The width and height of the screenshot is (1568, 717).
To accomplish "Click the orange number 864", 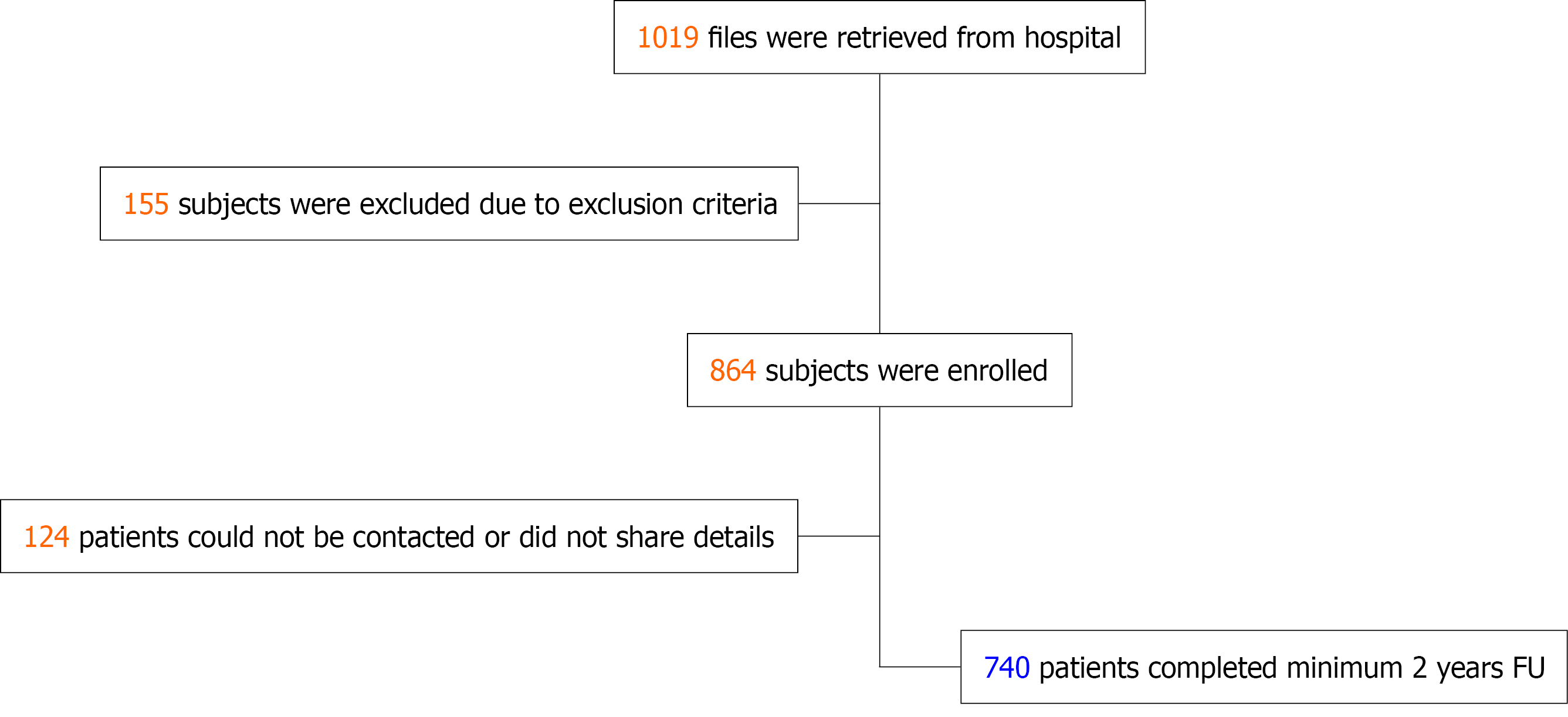I will [732, 371].
